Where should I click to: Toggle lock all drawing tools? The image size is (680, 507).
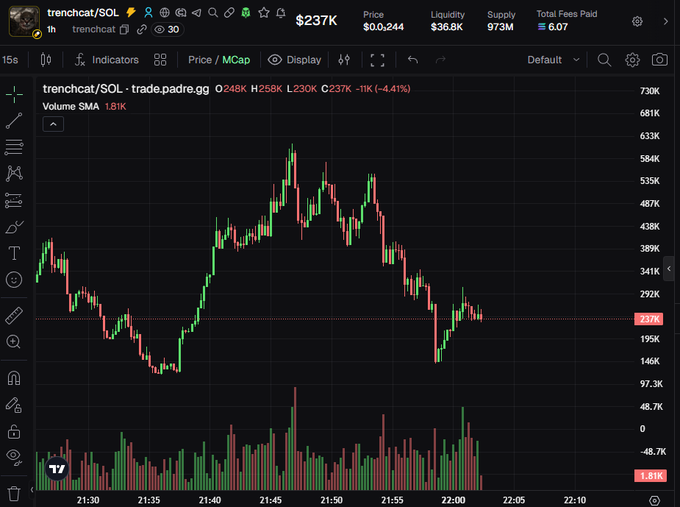click(x=14, y=432)
